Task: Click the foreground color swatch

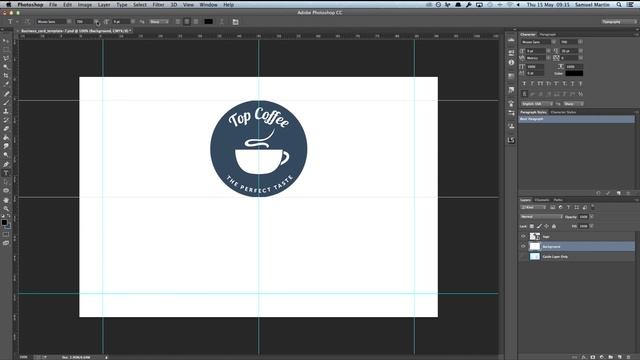Action: point(4,222)
